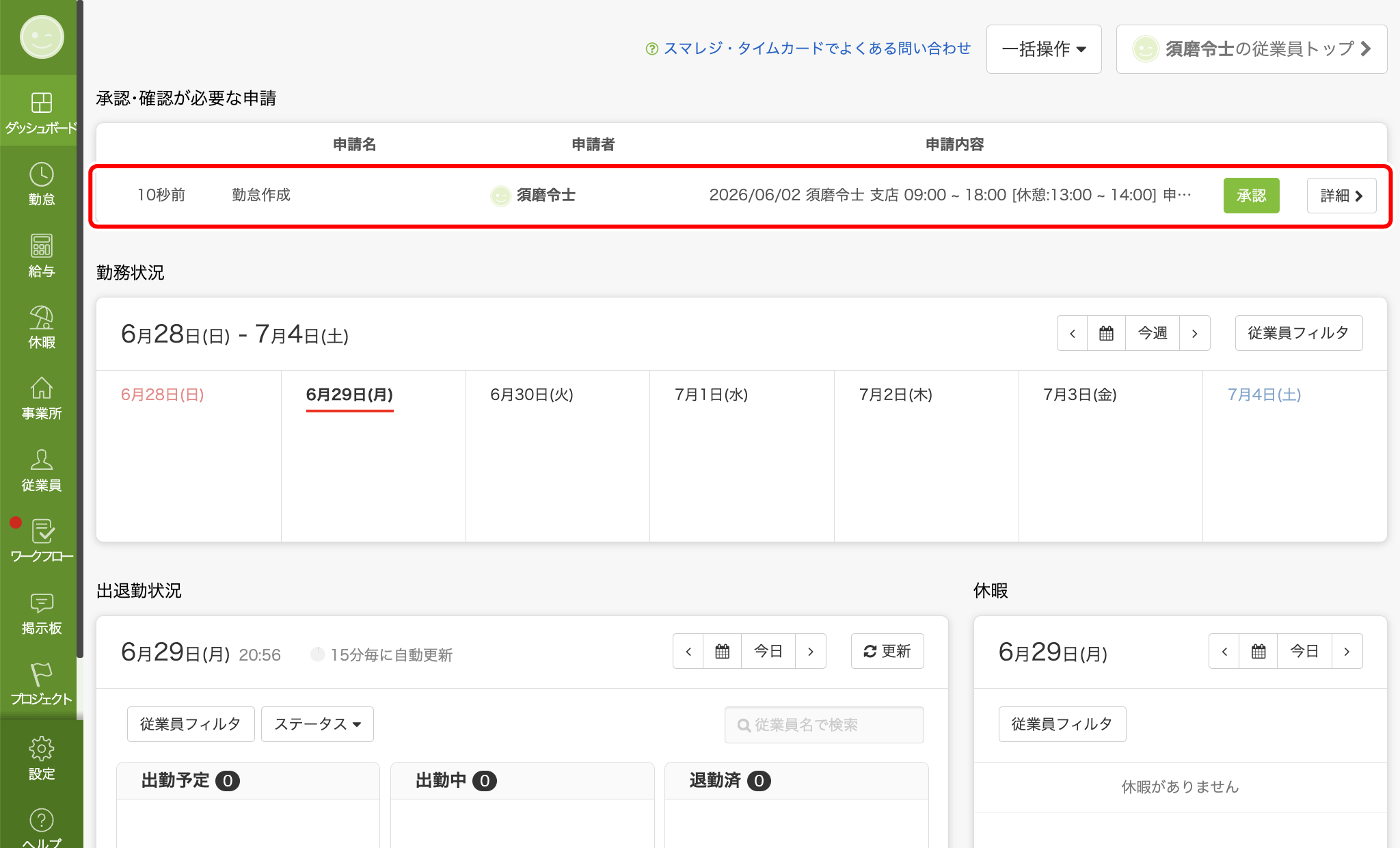Open 須磨令士の従業員トップ page
Image resolution: width=1400 pixels, height=848 pixels.
1251,49
